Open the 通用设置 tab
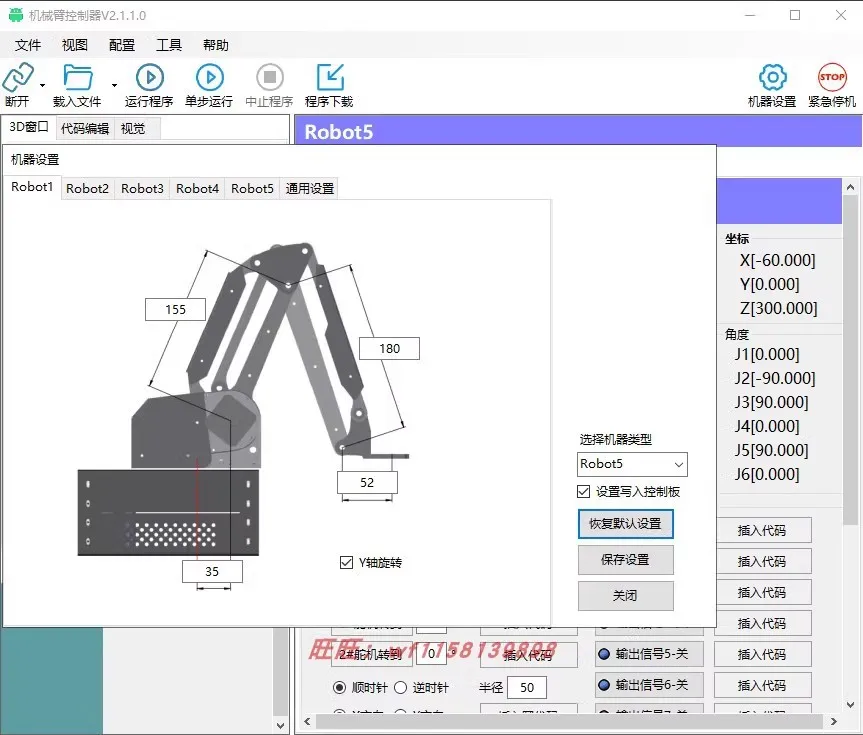The image size is (863, 735). [x=310, y=189]
